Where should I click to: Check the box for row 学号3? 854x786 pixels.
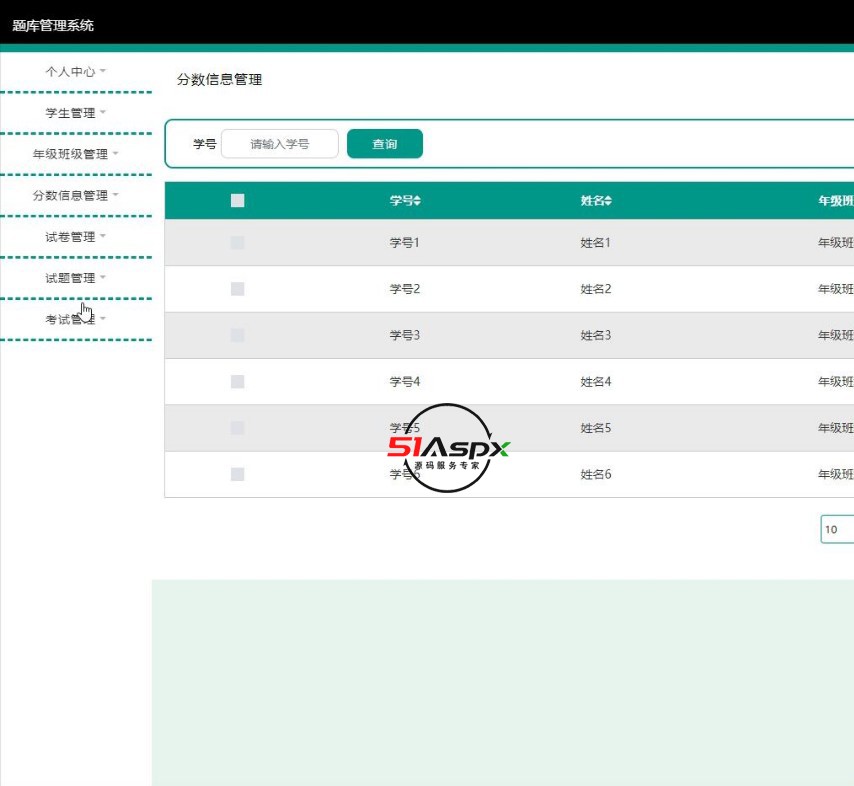[237, 335]
